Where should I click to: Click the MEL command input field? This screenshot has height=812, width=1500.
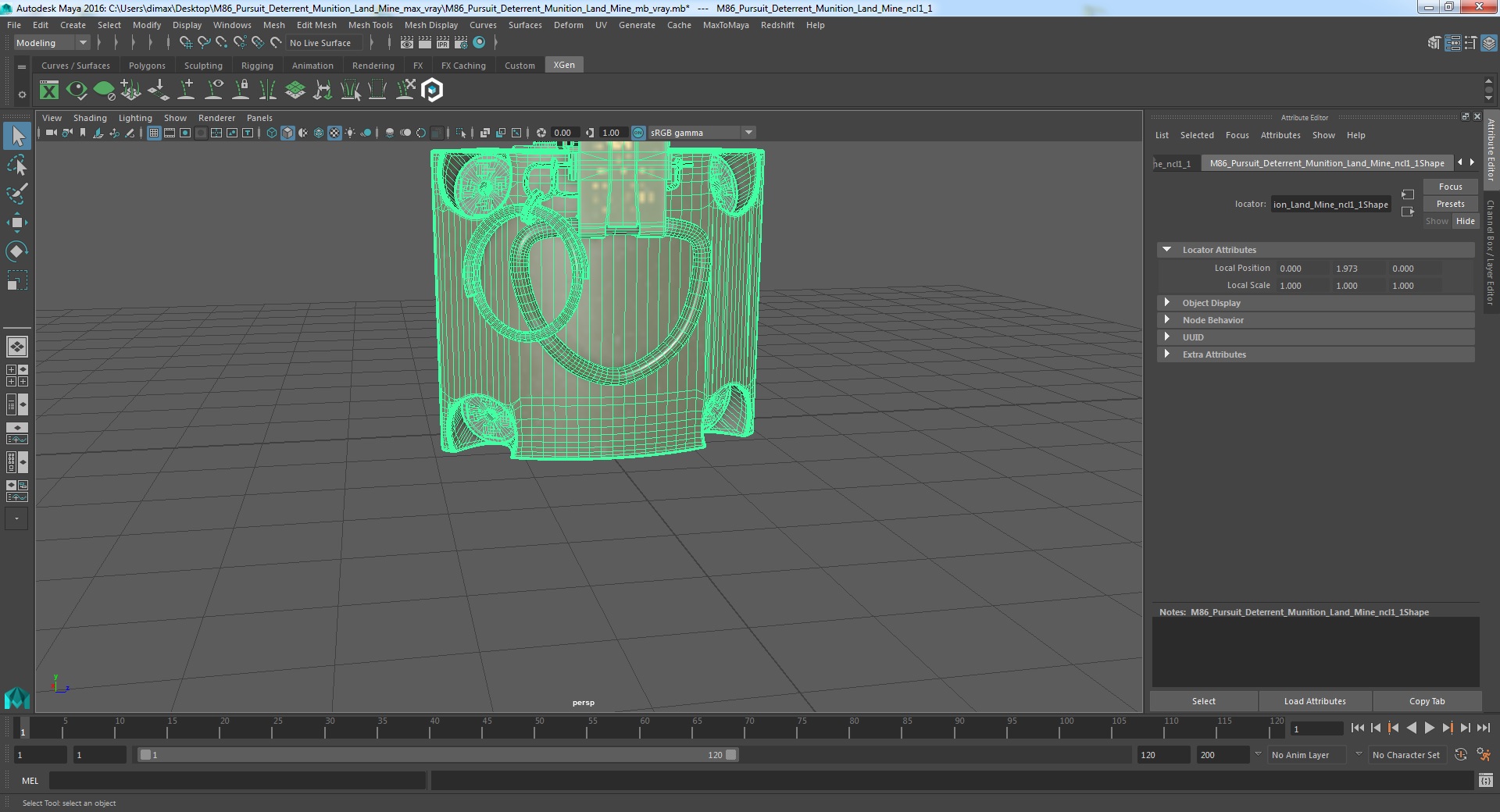click(x=237, y=780)
